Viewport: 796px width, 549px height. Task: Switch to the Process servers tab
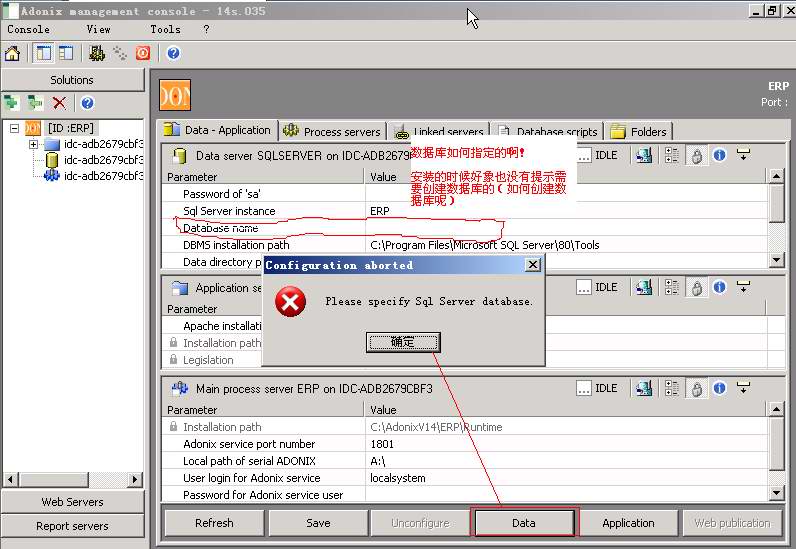tap(332, 131)
